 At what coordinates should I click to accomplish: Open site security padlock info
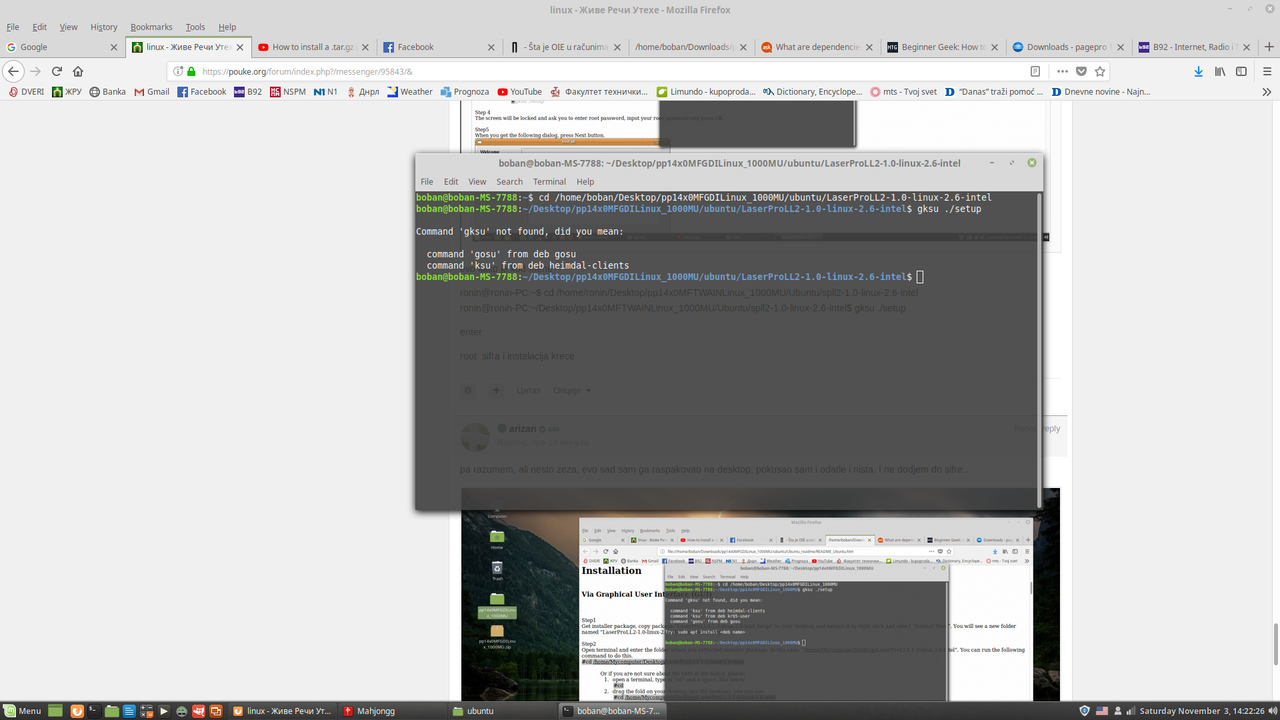(191, 71)
